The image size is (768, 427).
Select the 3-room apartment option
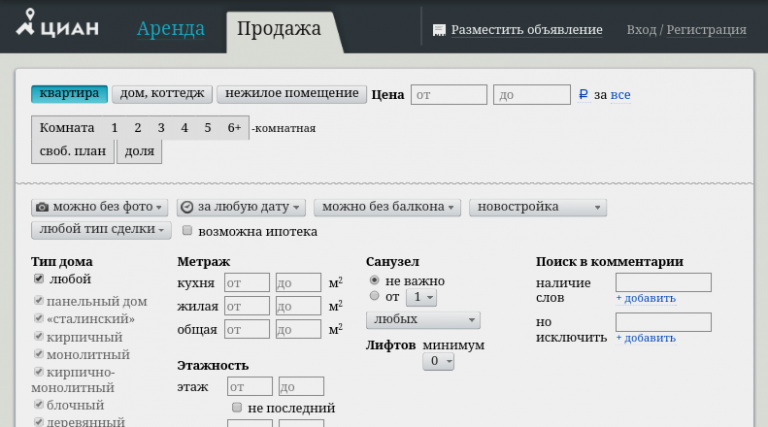coord(161,128)
